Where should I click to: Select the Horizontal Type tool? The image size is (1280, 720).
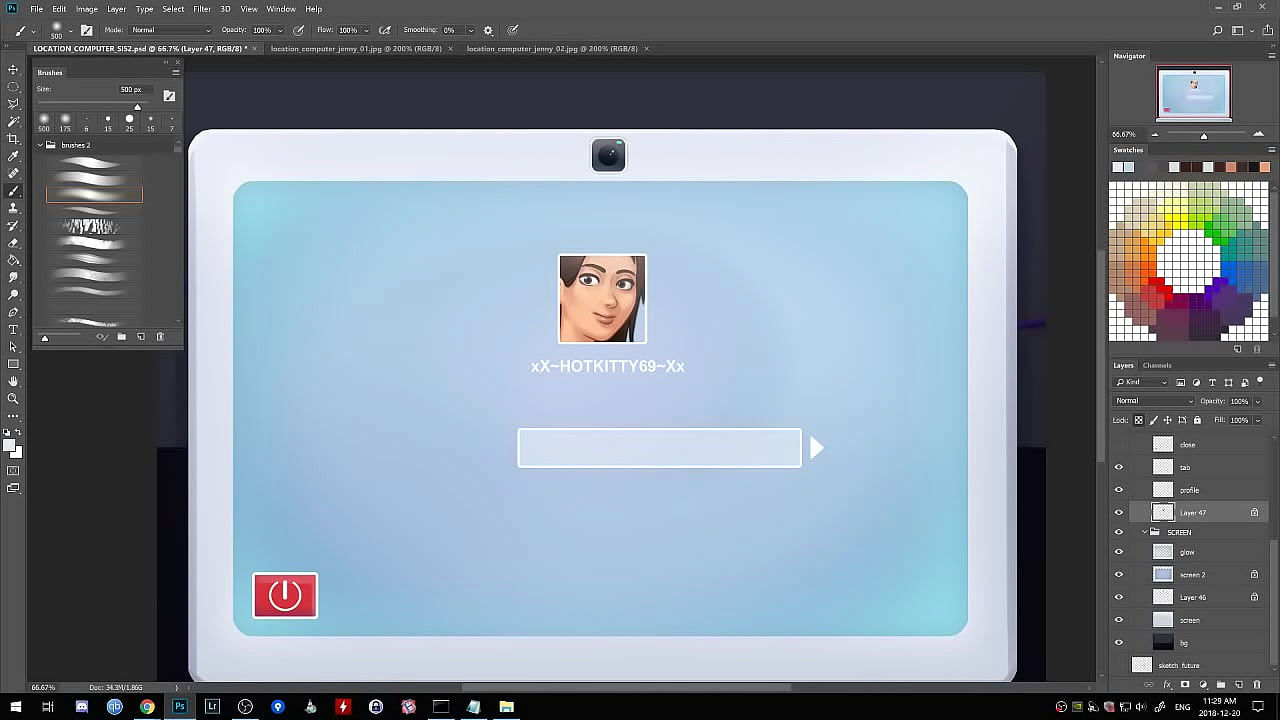[13, 329]
